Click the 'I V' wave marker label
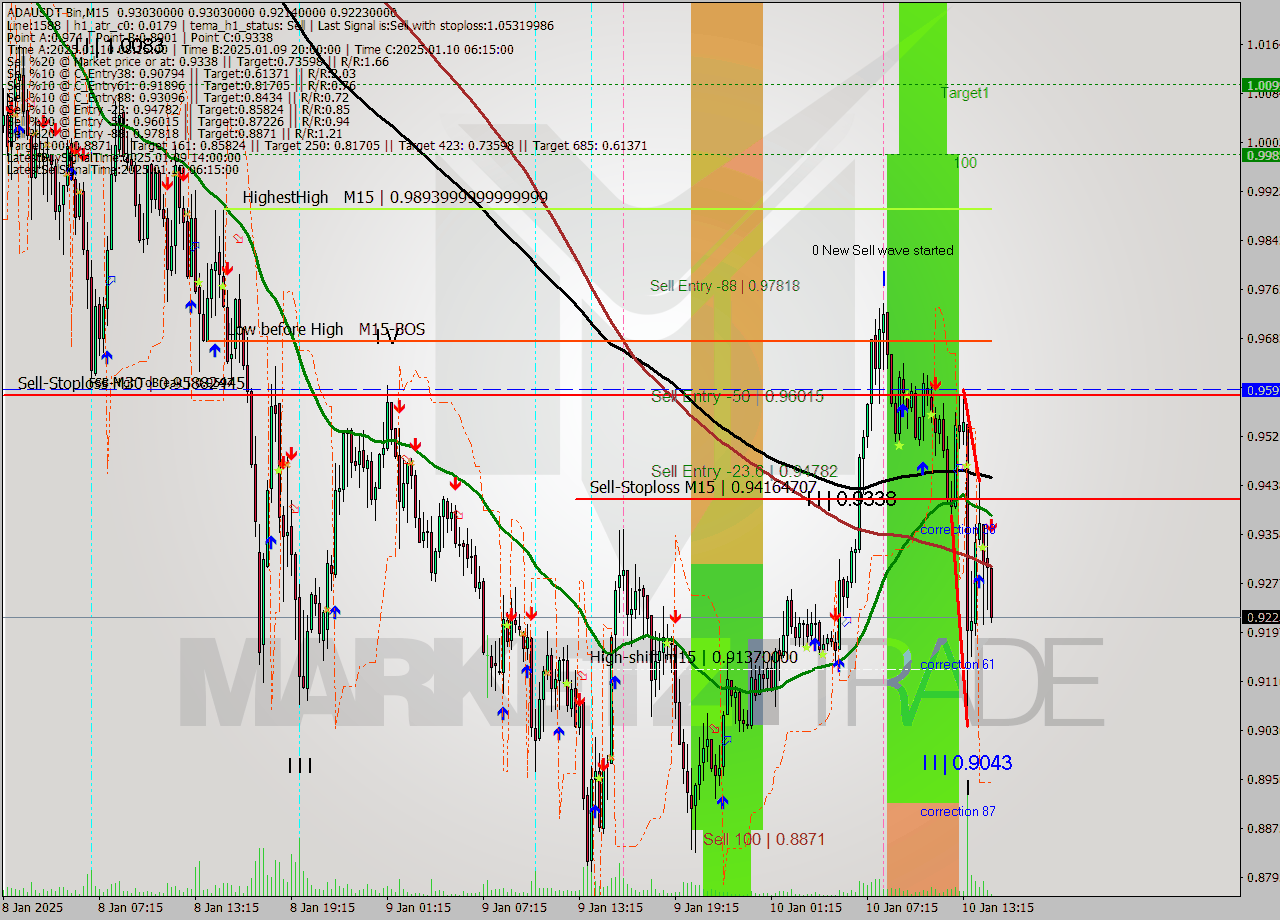Image resolution: width=1280 pixels, height=920 pixels. point(386,337)
